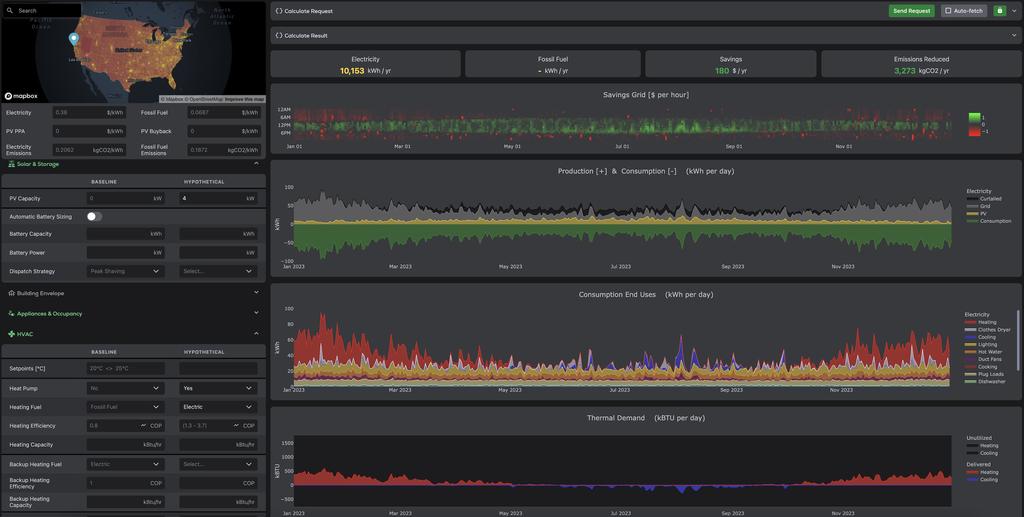Open the hypothetical Heat Pump dropdown

pos(218,388)
